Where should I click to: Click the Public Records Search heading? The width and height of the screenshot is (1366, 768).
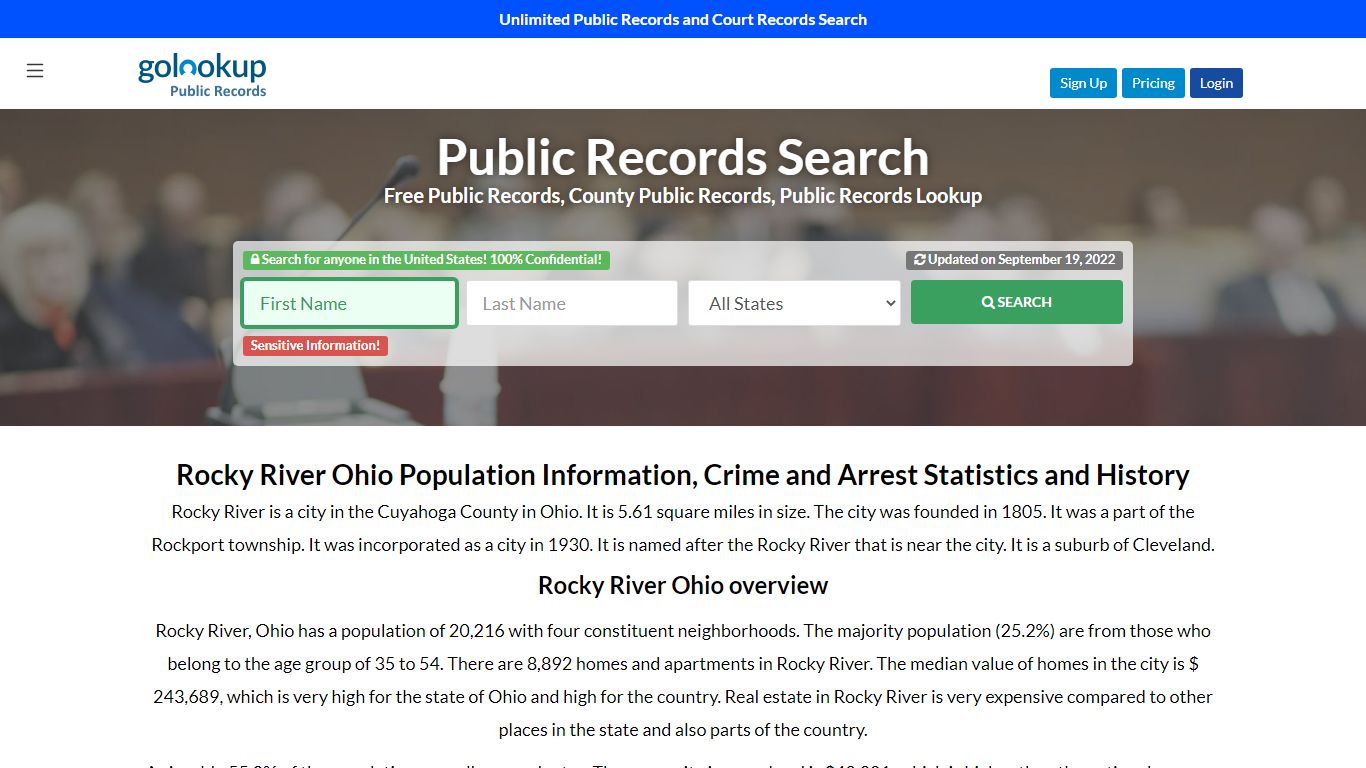683,157
